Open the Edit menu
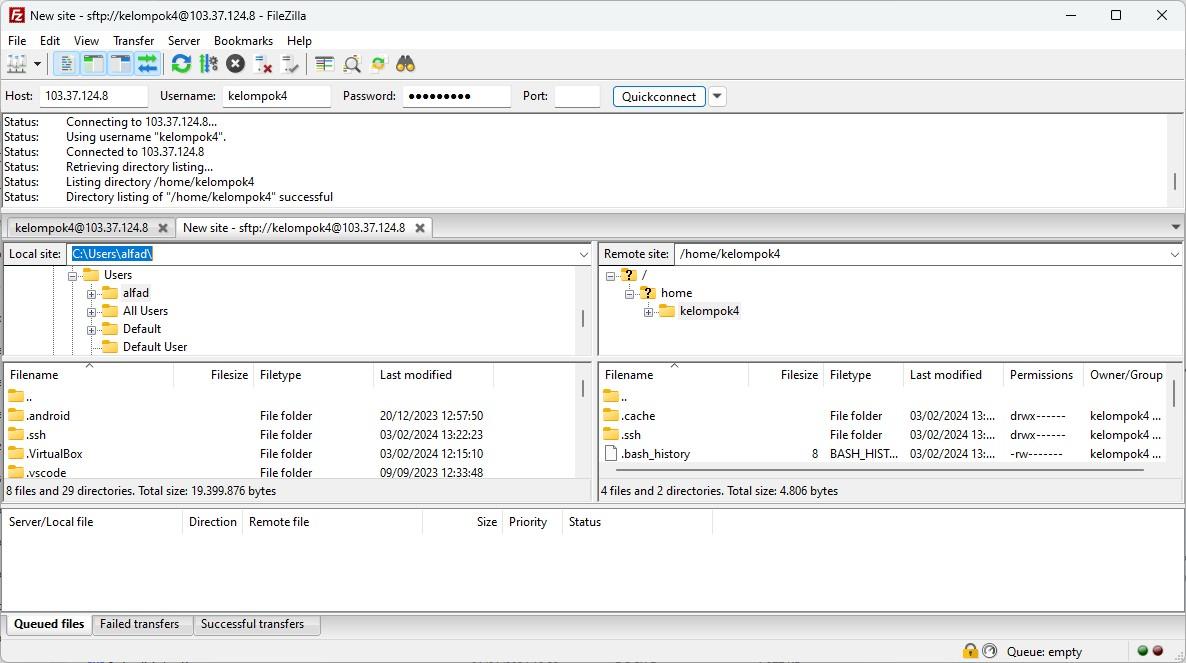 [50, 41]
